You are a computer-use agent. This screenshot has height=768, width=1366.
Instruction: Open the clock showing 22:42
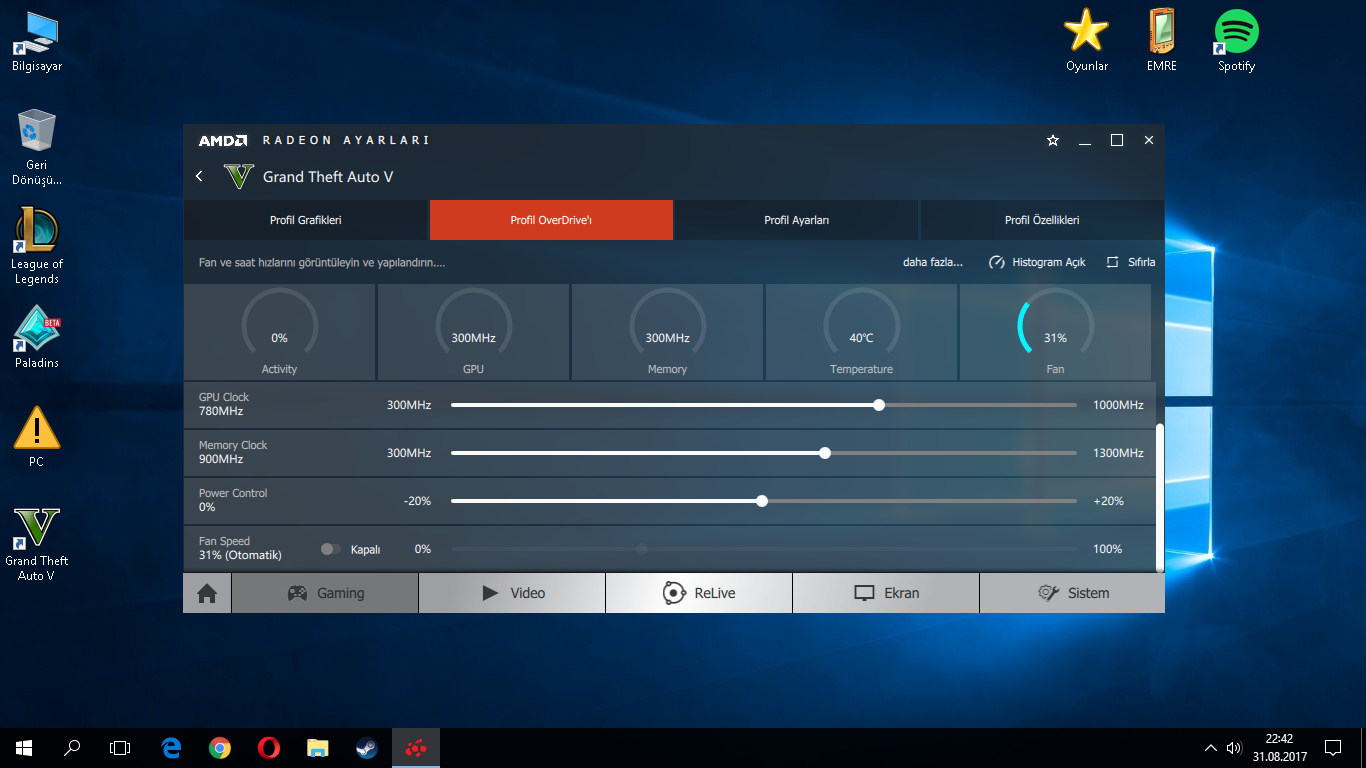1279,747
